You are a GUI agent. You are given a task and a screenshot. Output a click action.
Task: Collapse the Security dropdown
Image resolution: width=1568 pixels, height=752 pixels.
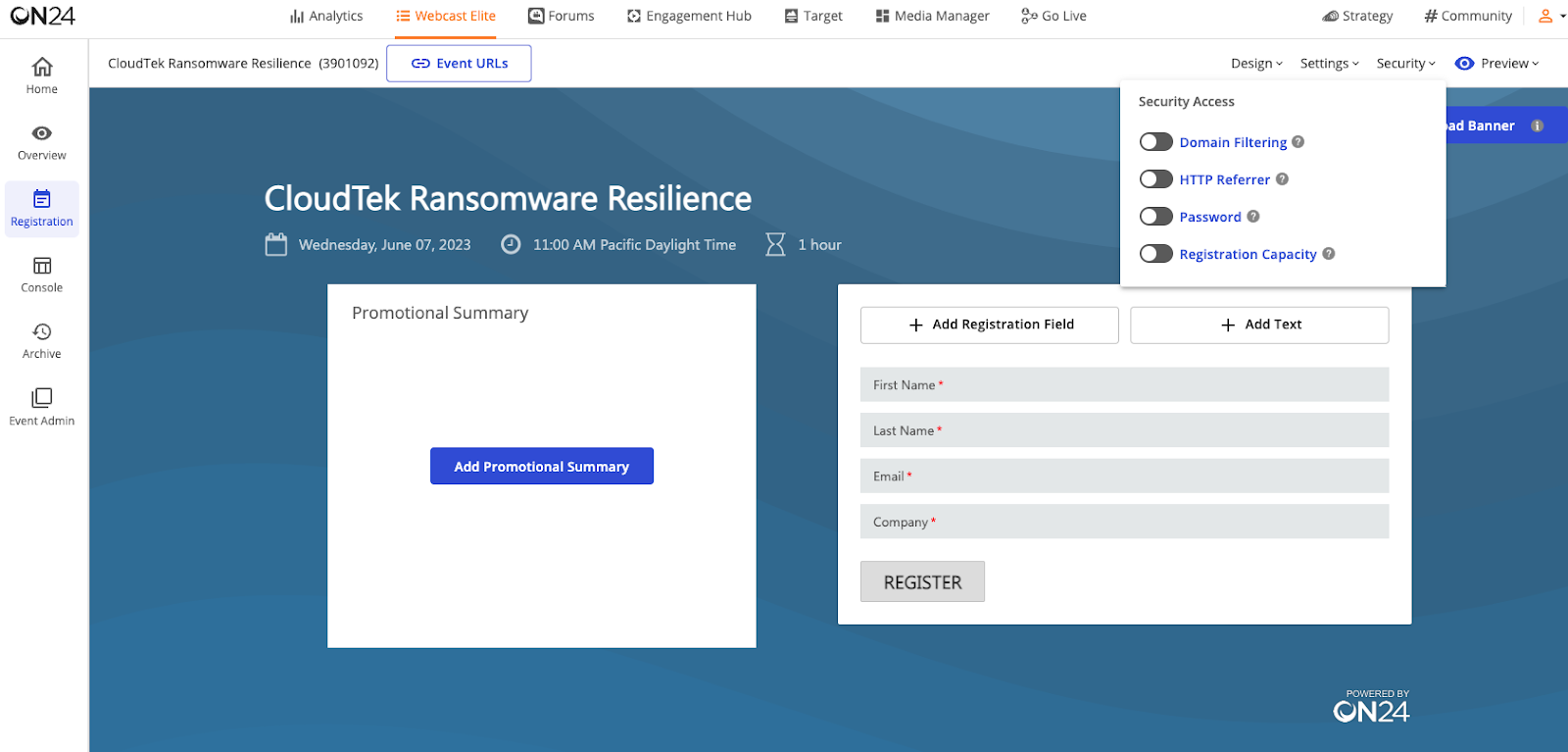1405,64
